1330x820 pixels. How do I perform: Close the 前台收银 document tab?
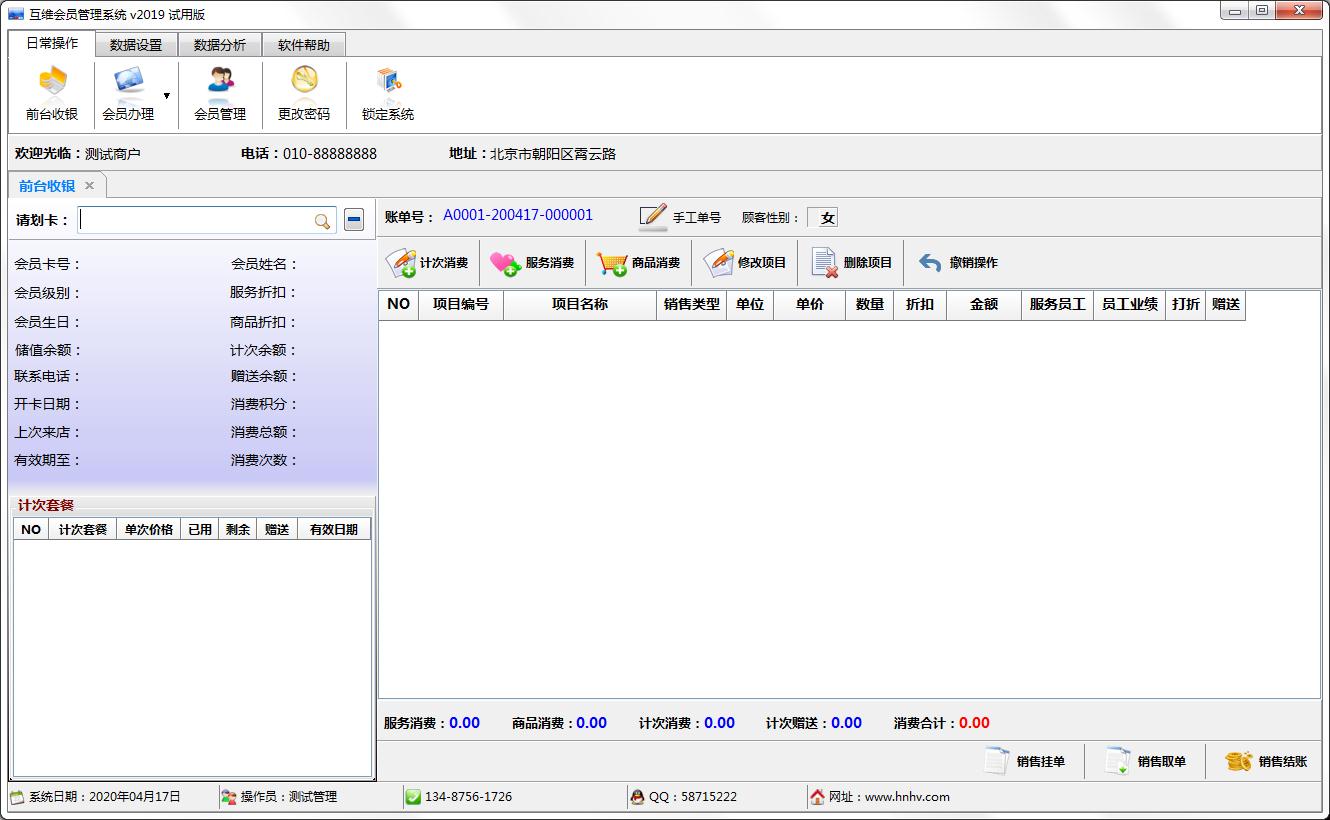(x=89, y=186)
